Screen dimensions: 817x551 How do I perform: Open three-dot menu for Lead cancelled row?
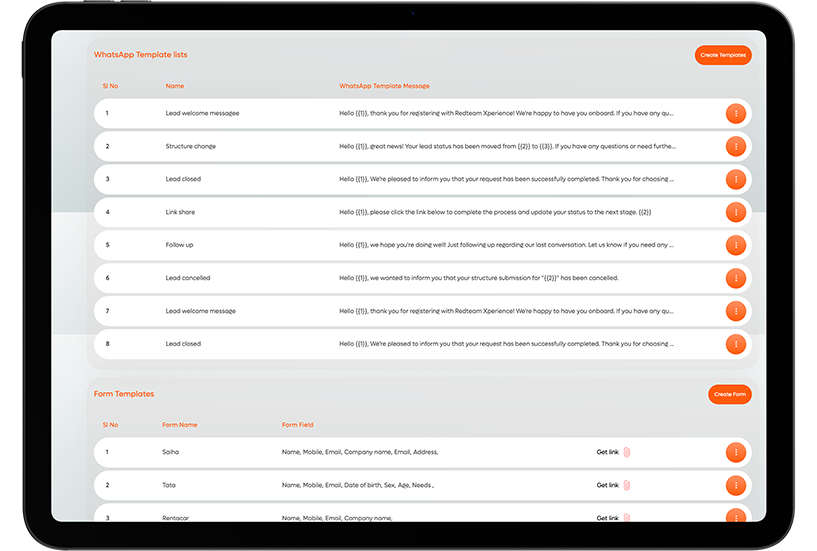(x=736, y=278)
